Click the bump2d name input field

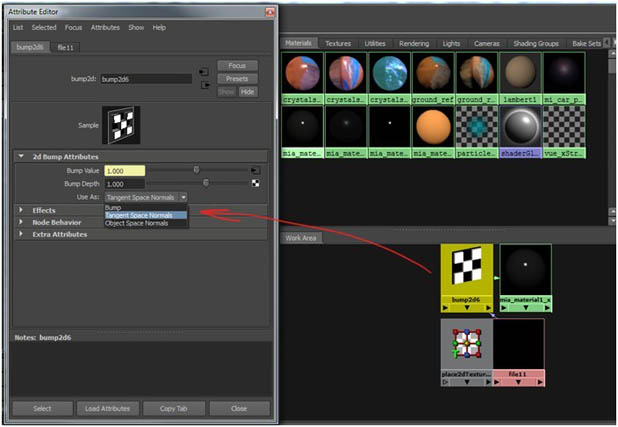point(146,79)
